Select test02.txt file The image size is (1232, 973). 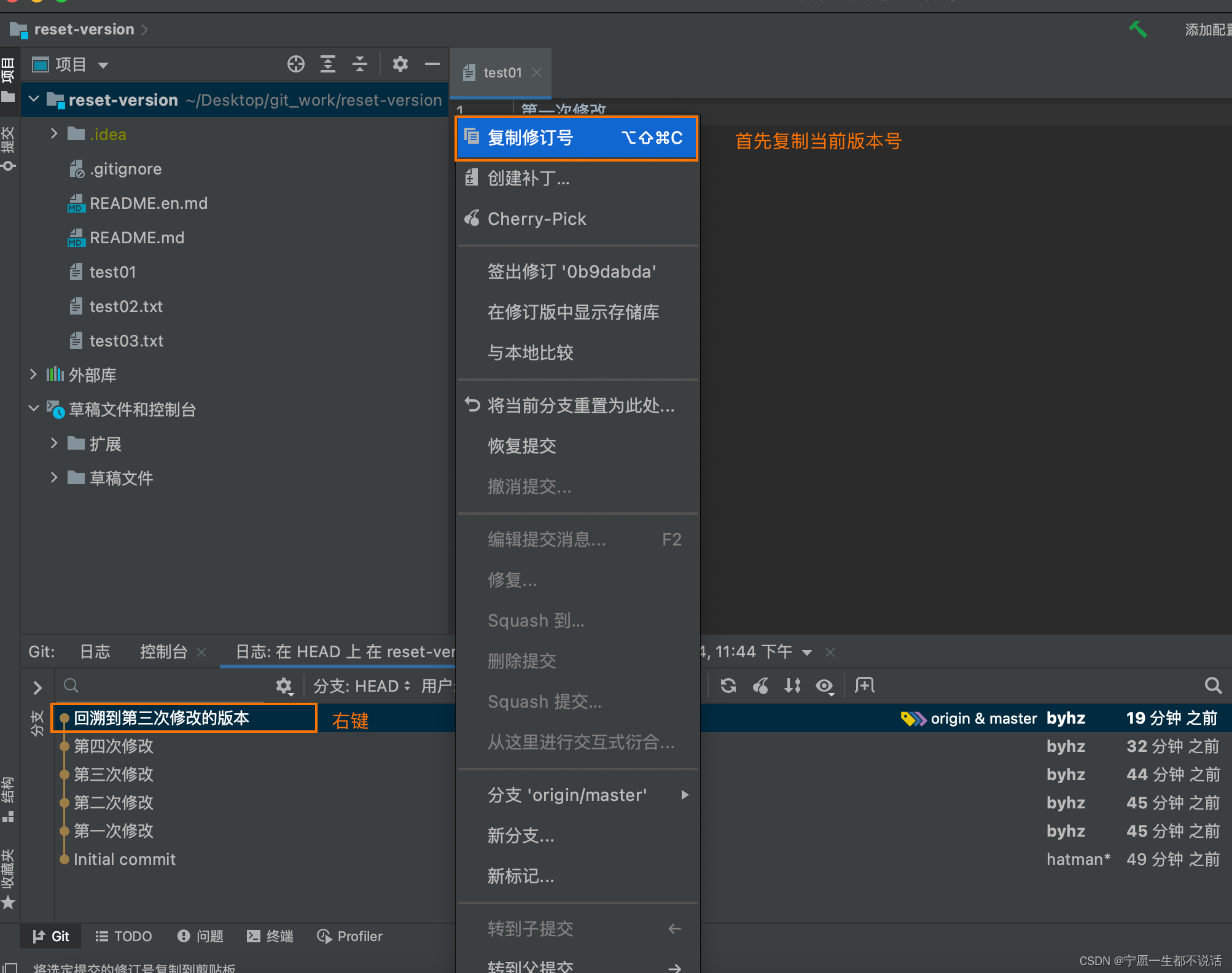[x=116, y=307]
